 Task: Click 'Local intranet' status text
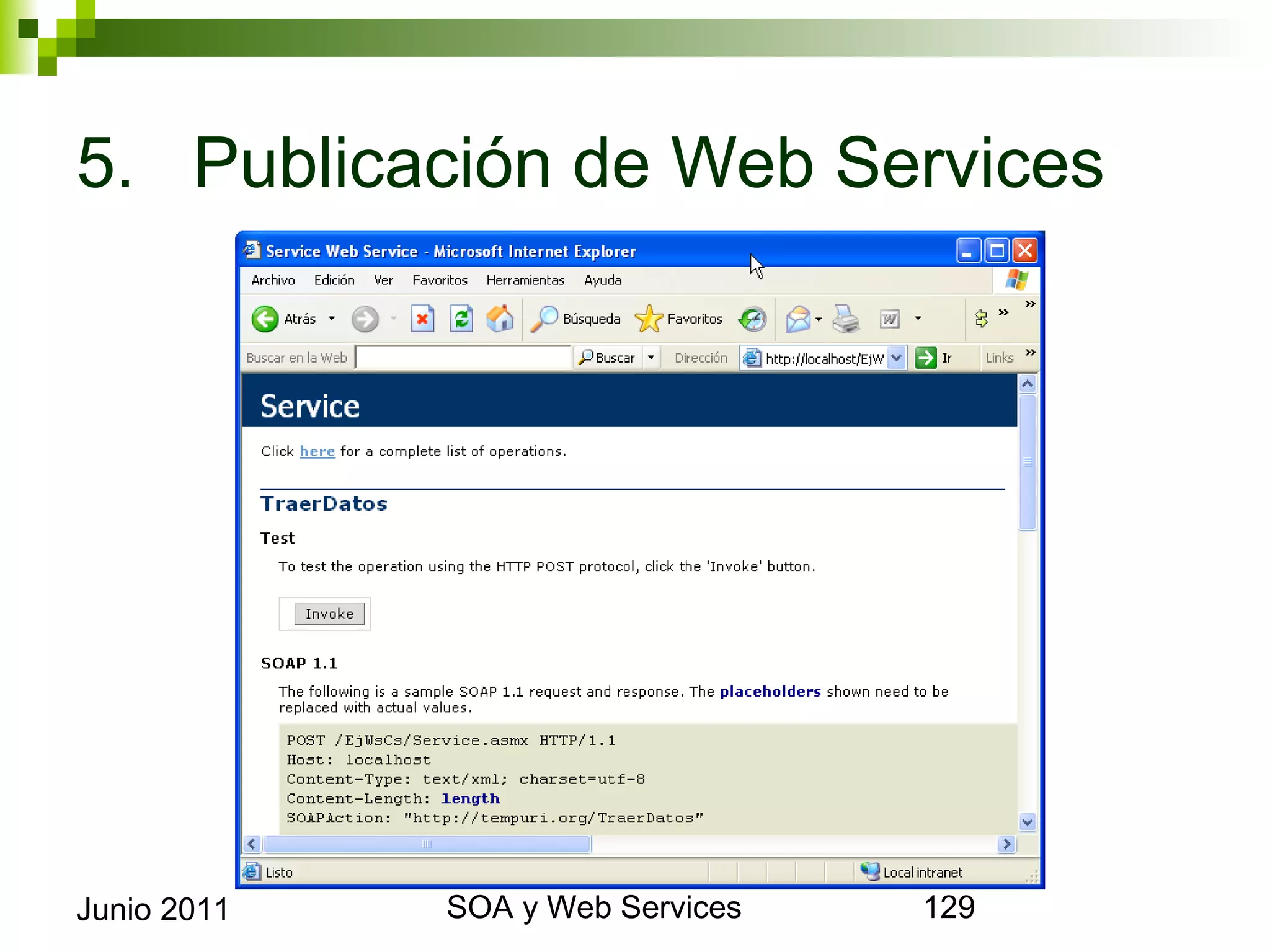(922, 872)
